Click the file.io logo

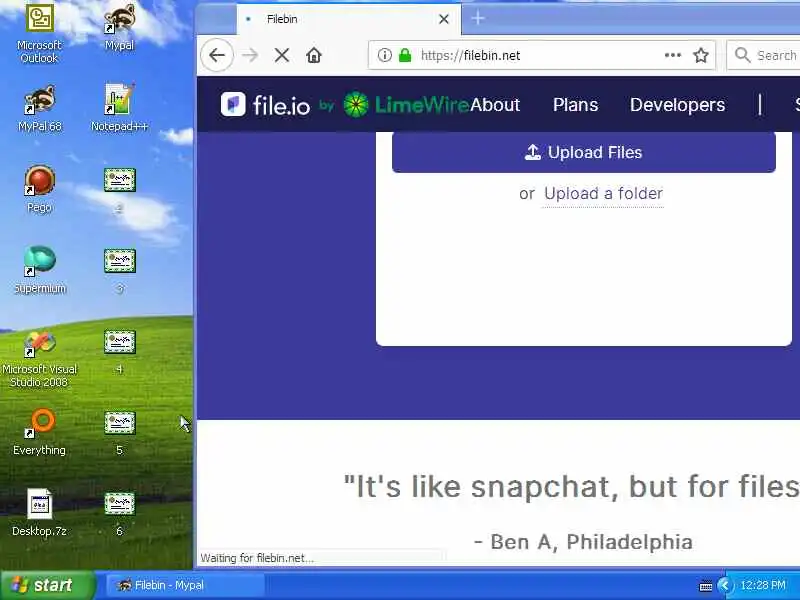click(265, 105)
